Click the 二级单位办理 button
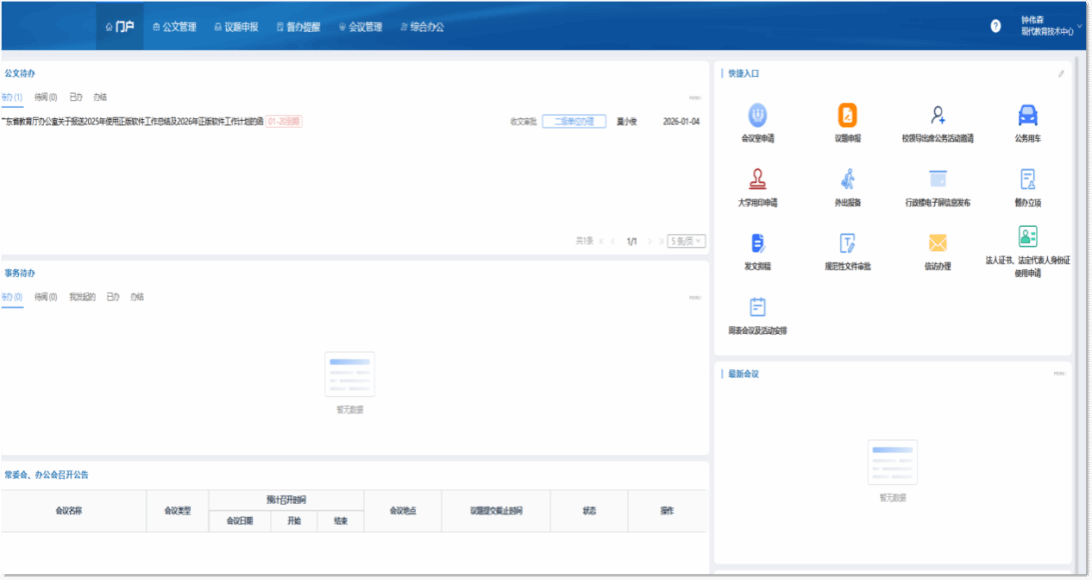Screen dimensions: 1092x580 point(574,121)
